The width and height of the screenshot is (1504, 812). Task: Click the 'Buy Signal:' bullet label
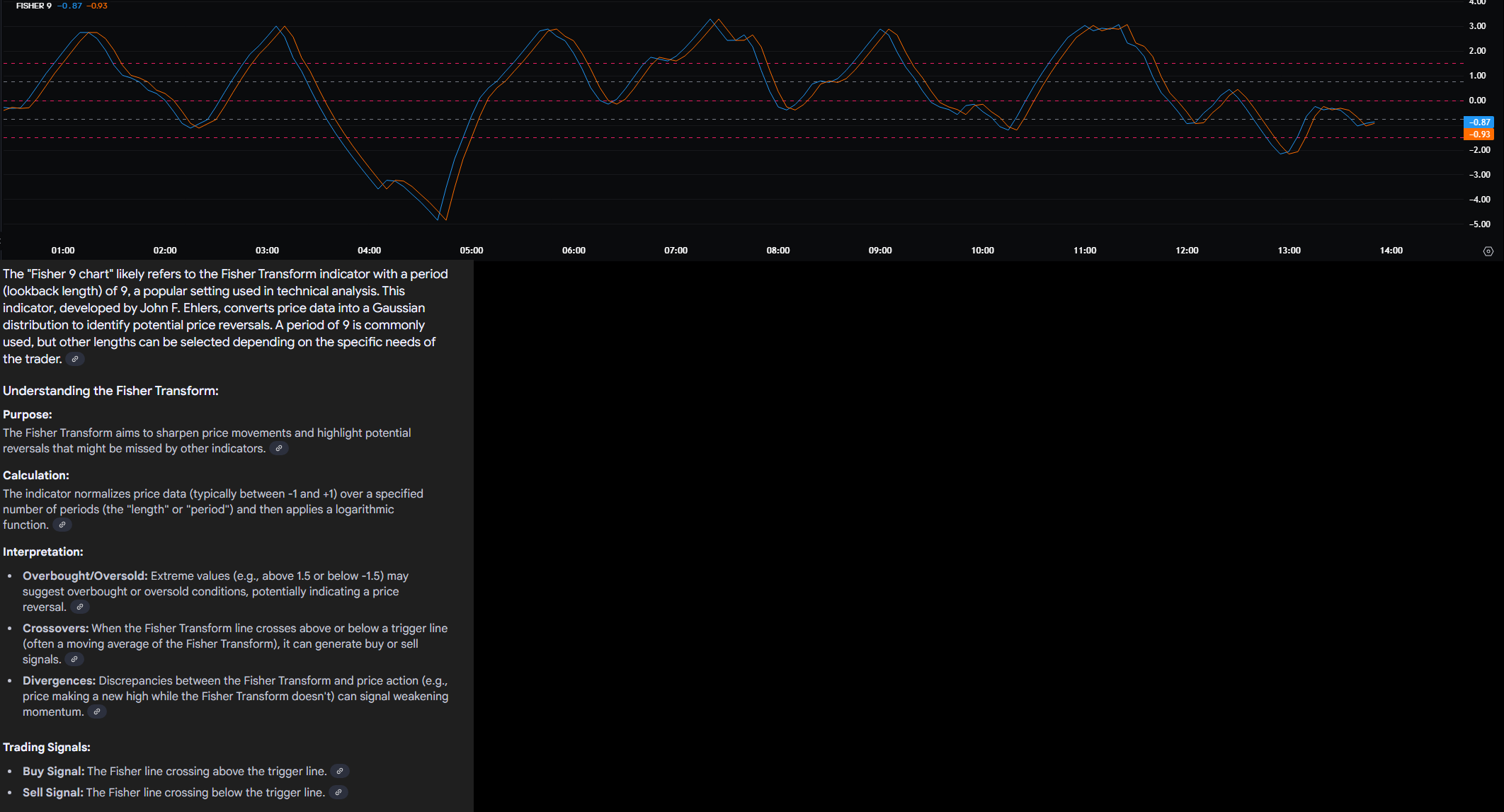pyautogui.click(x=54, y=772)
